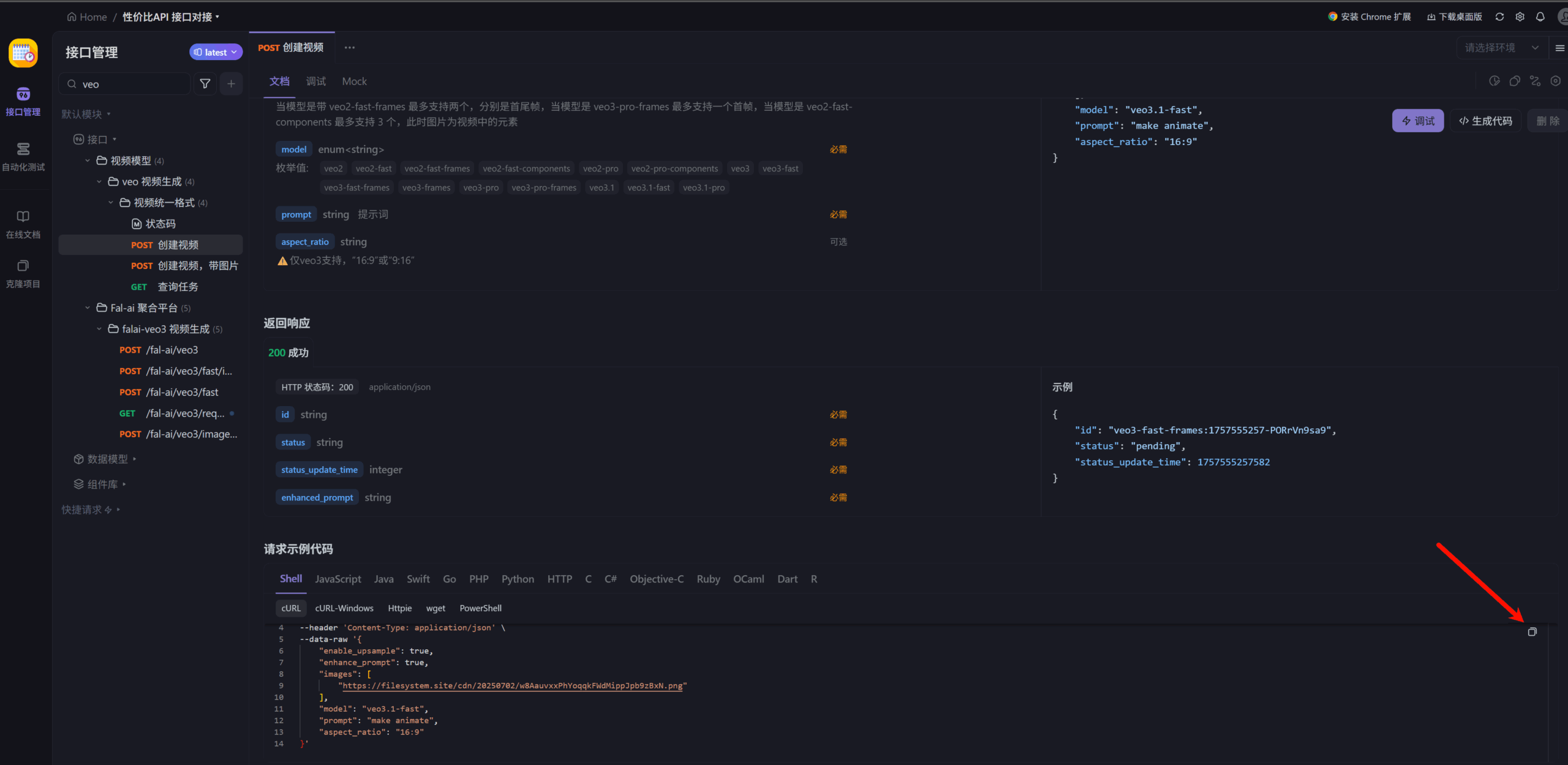Collapse the 视频模型 folder
The image size is (1568, 765).
point(88,160)
